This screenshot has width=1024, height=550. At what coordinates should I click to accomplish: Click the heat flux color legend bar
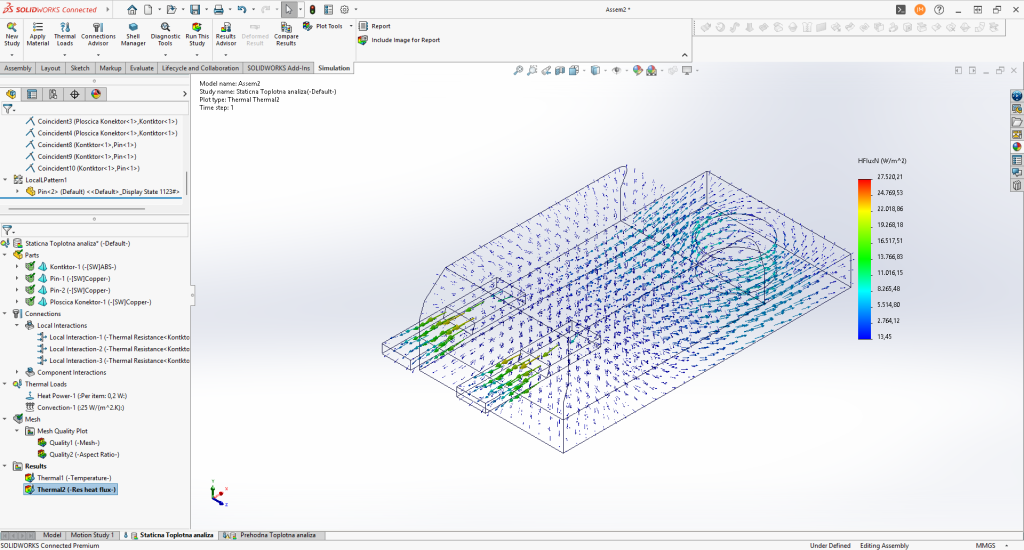865,259
